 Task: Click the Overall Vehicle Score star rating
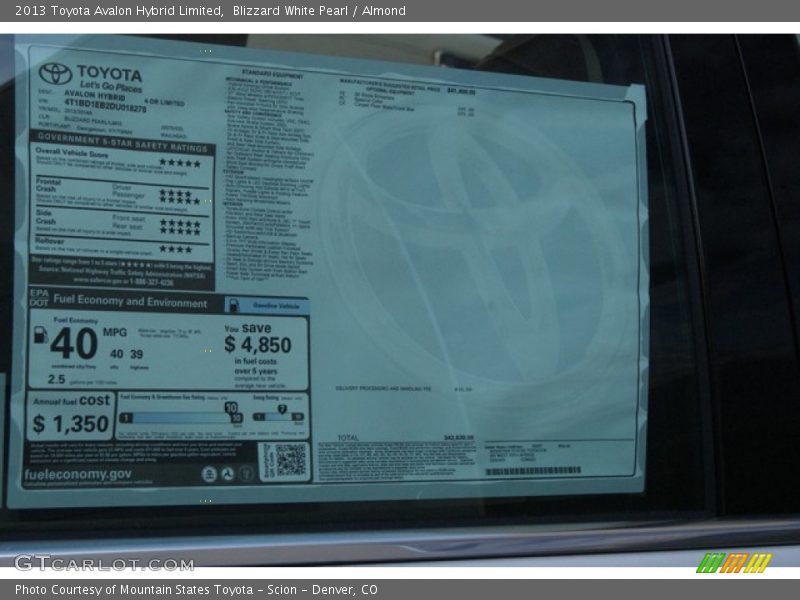pyautogui.click(x=180, y=163)
